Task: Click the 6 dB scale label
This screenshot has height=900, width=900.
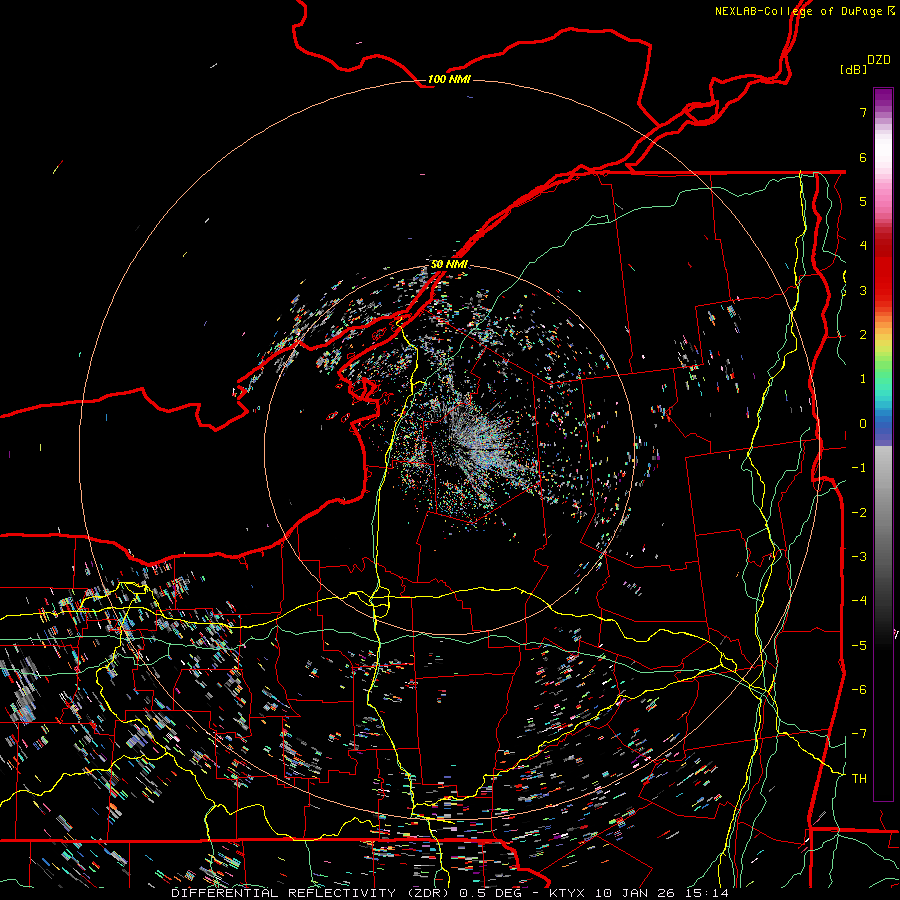Action: tap(863, 157)
